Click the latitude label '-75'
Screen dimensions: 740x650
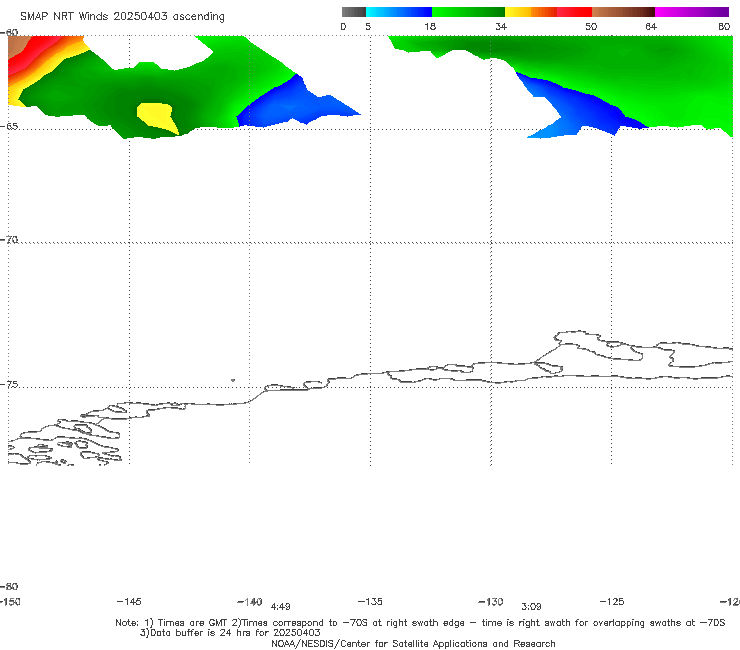(x=9, y=385)
